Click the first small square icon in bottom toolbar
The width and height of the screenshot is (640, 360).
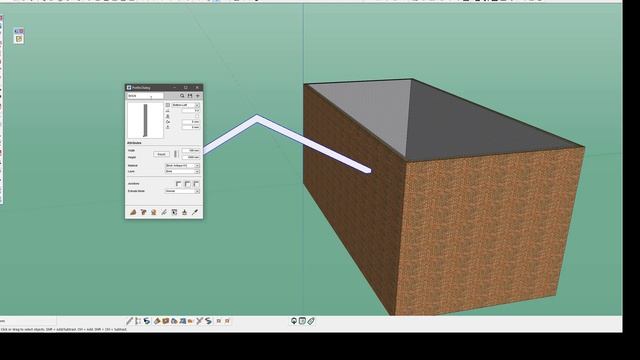218,321
